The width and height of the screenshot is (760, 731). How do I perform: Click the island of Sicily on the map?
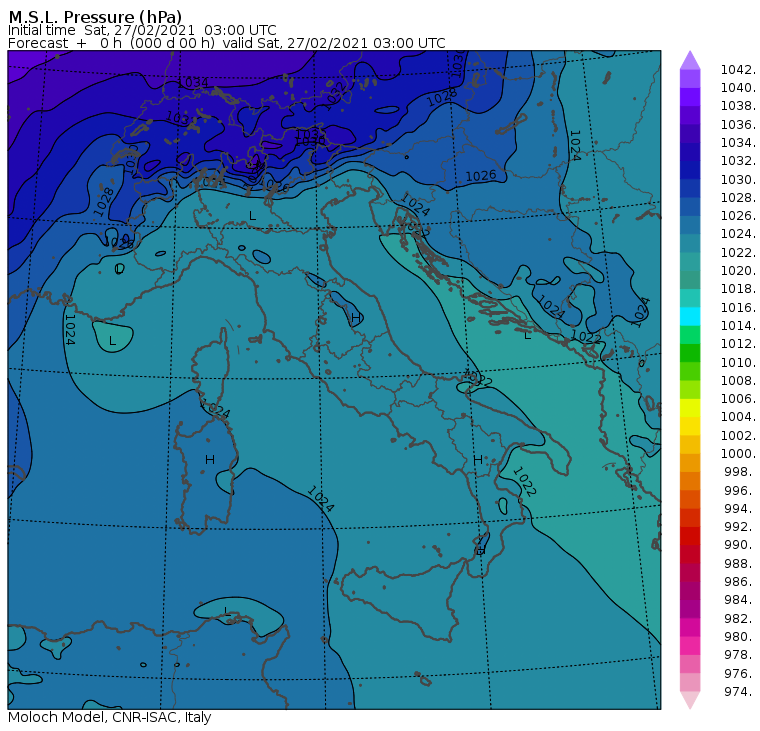402,599
